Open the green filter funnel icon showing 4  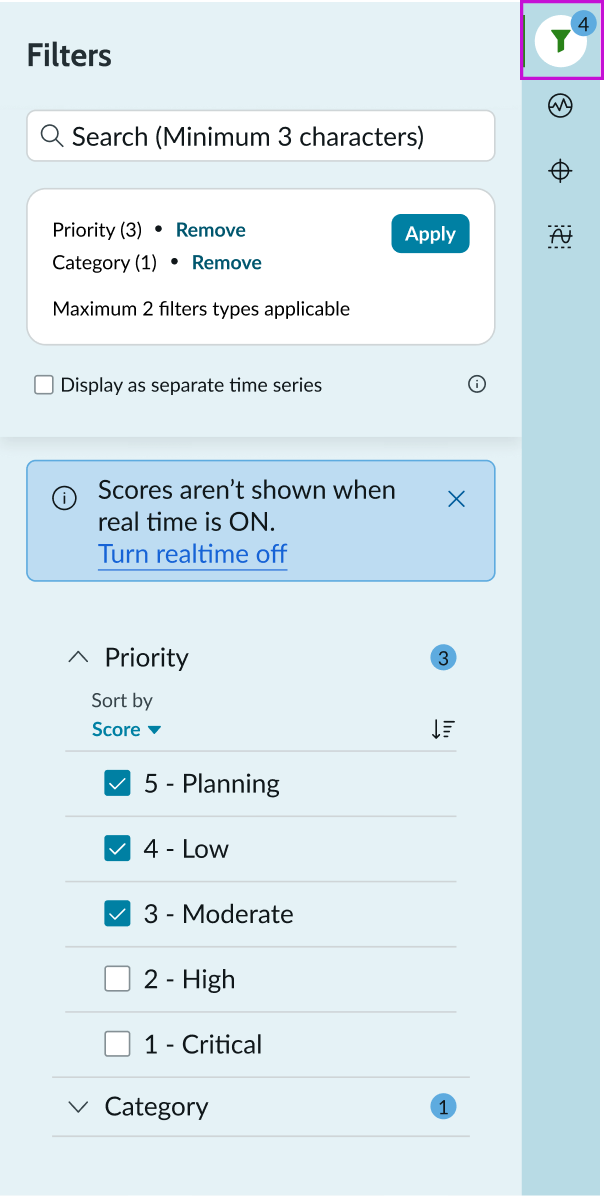pos(560,41)
